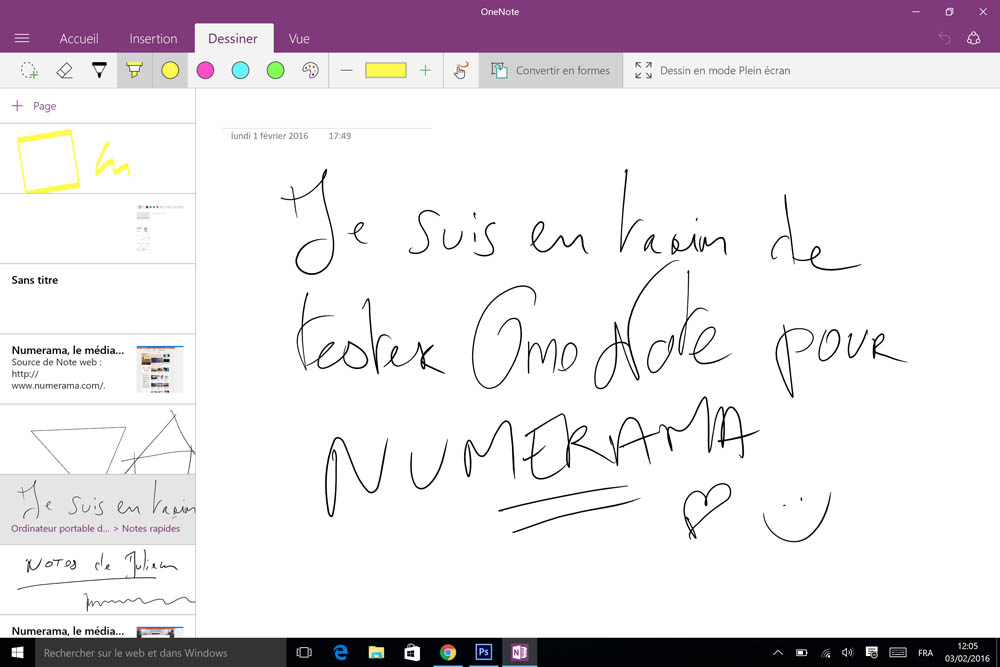The height and width of the screenshot is (667, 1000).
Task: Toggle drawing with touch or mouse
Action: point(461,70)
